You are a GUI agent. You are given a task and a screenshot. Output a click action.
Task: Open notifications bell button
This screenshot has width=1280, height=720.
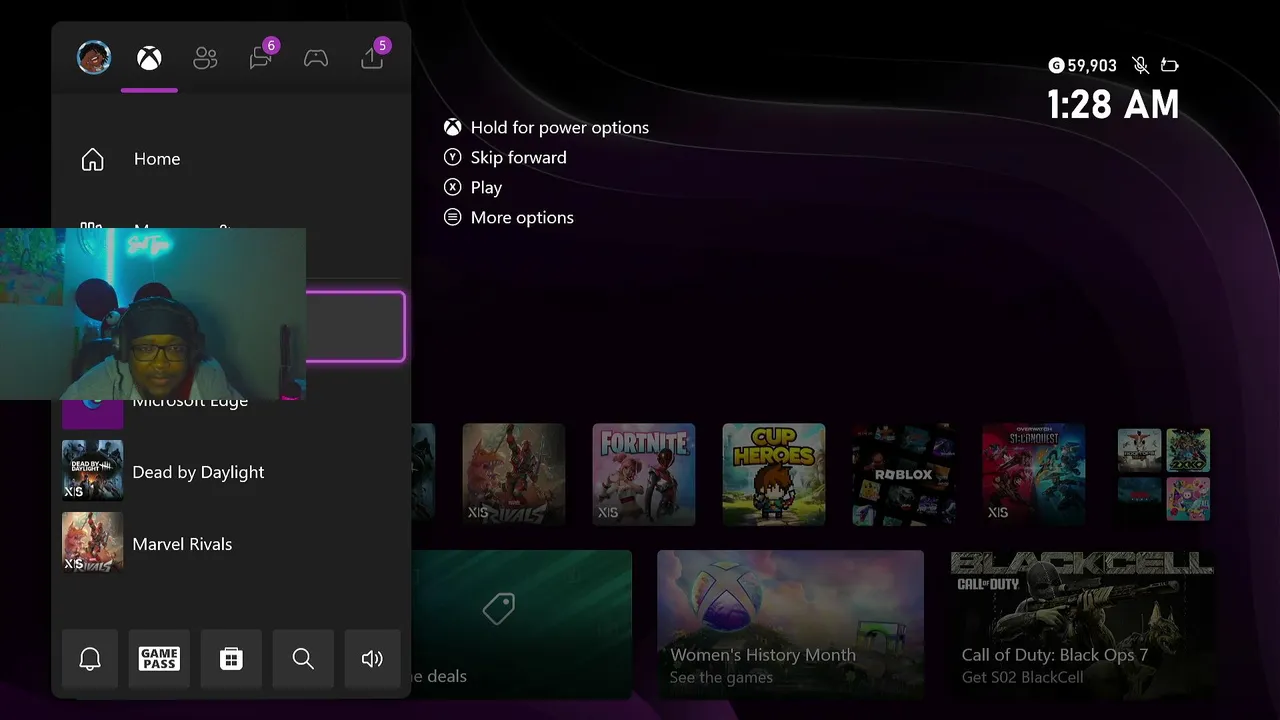90,659
